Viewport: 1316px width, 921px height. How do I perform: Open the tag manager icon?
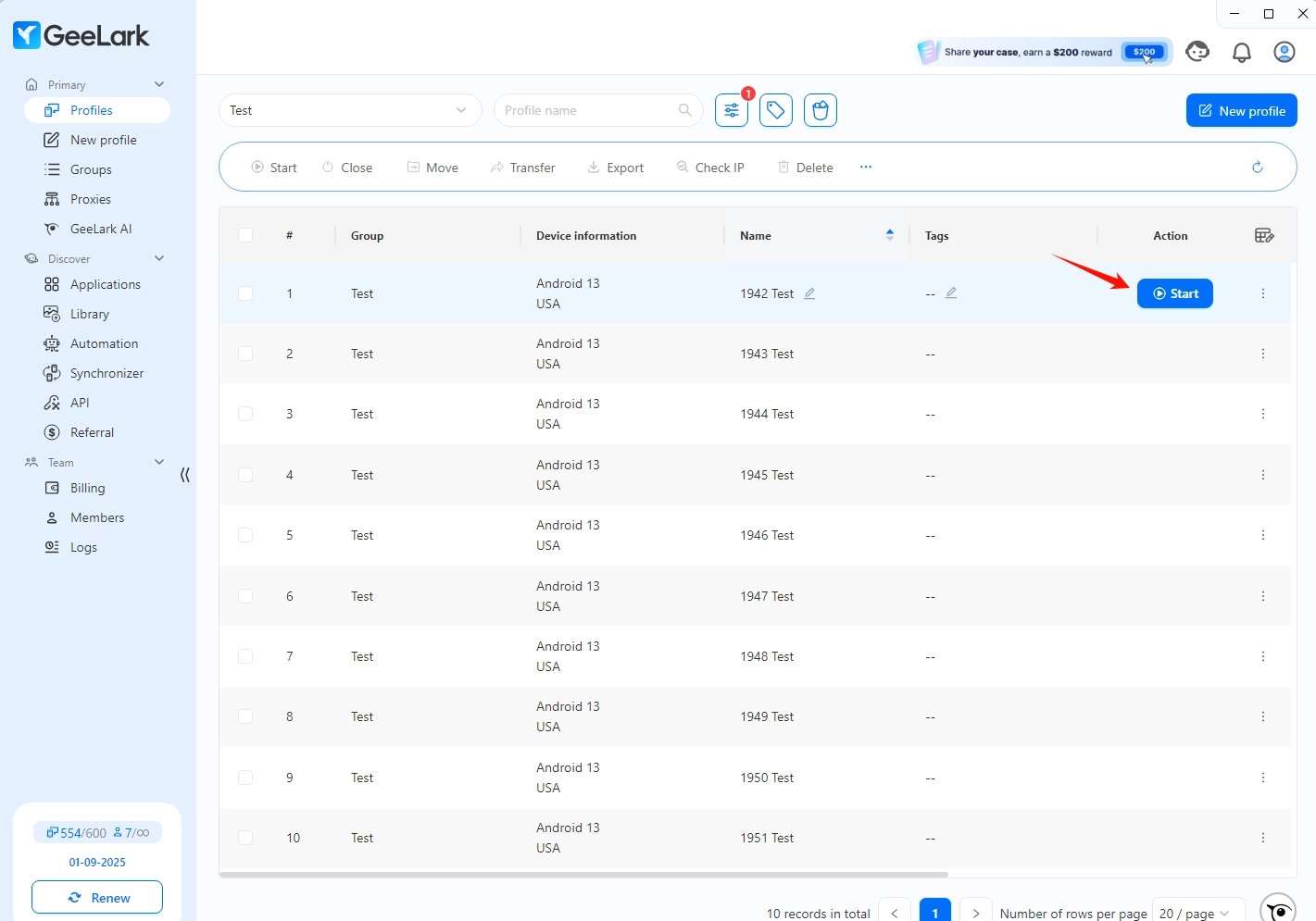(x=775, y=110)
